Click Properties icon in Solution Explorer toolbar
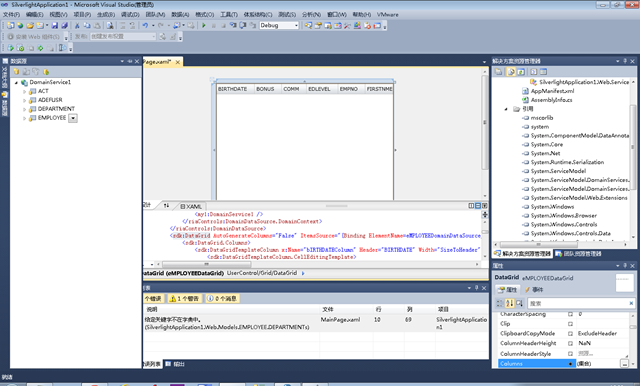The width and height of the screenshot is (640, 386). click(x=498, y=72)
